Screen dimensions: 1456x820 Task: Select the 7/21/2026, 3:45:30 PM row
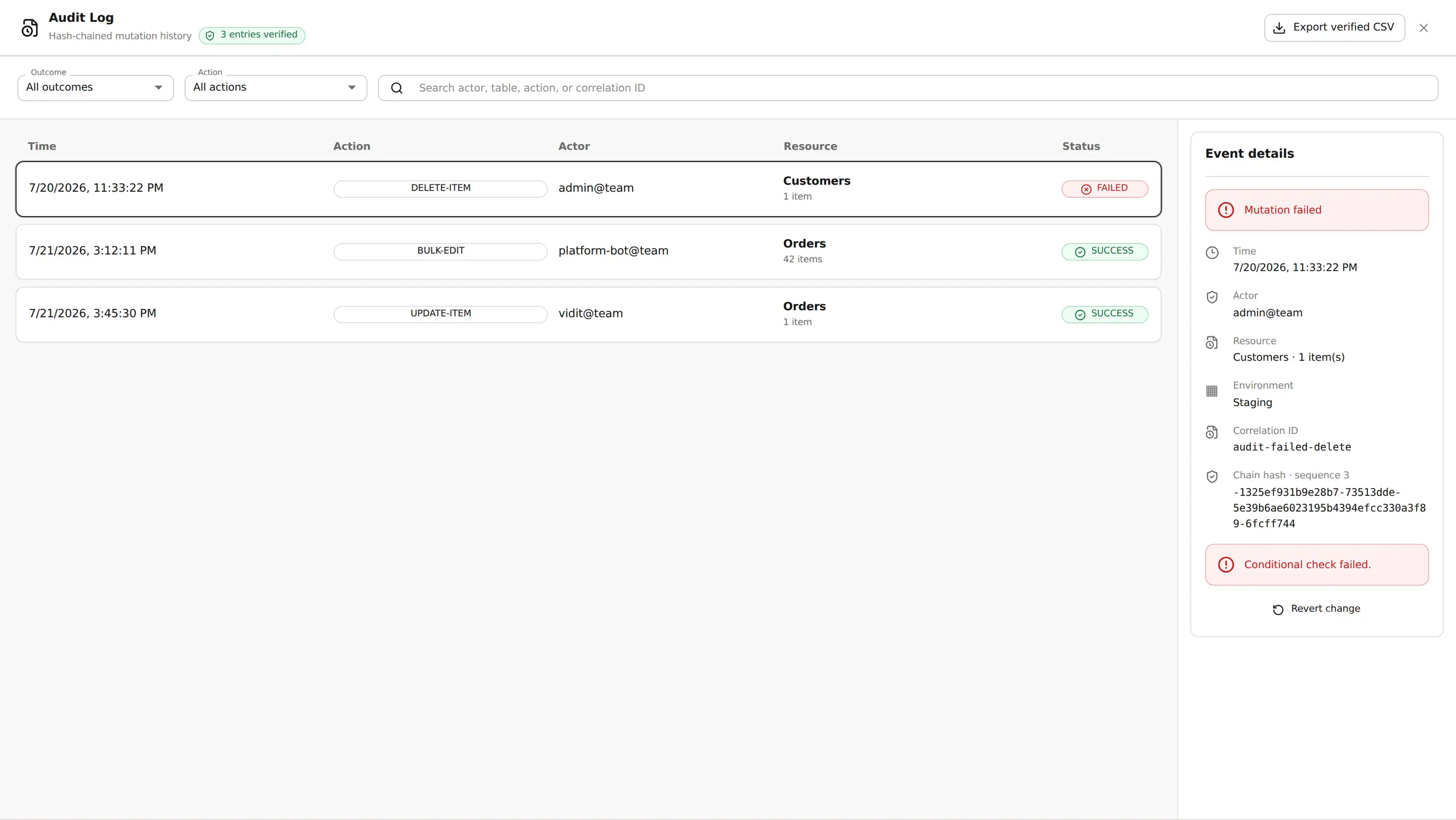[588, 314]
